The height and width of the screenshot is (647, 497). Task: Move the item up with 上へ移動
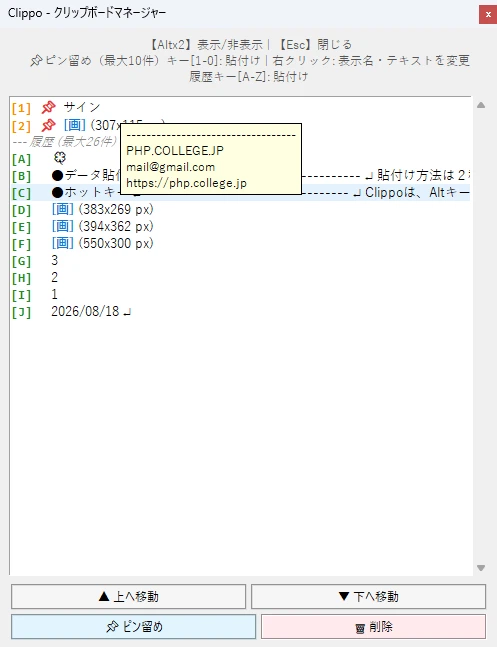(128, 596)
